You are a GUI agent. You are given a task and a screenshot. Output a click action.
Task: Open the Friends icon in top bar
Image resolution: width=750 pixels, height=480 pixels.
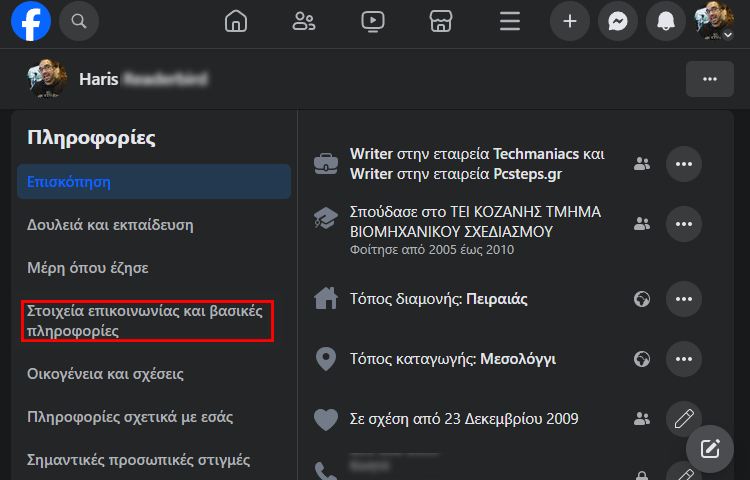(304, 21)
